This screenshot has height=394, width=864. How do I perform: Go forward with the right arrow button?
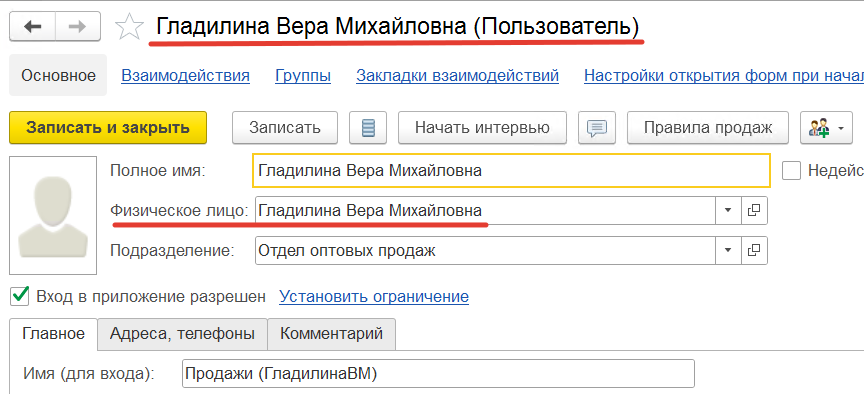coord(78,27)
